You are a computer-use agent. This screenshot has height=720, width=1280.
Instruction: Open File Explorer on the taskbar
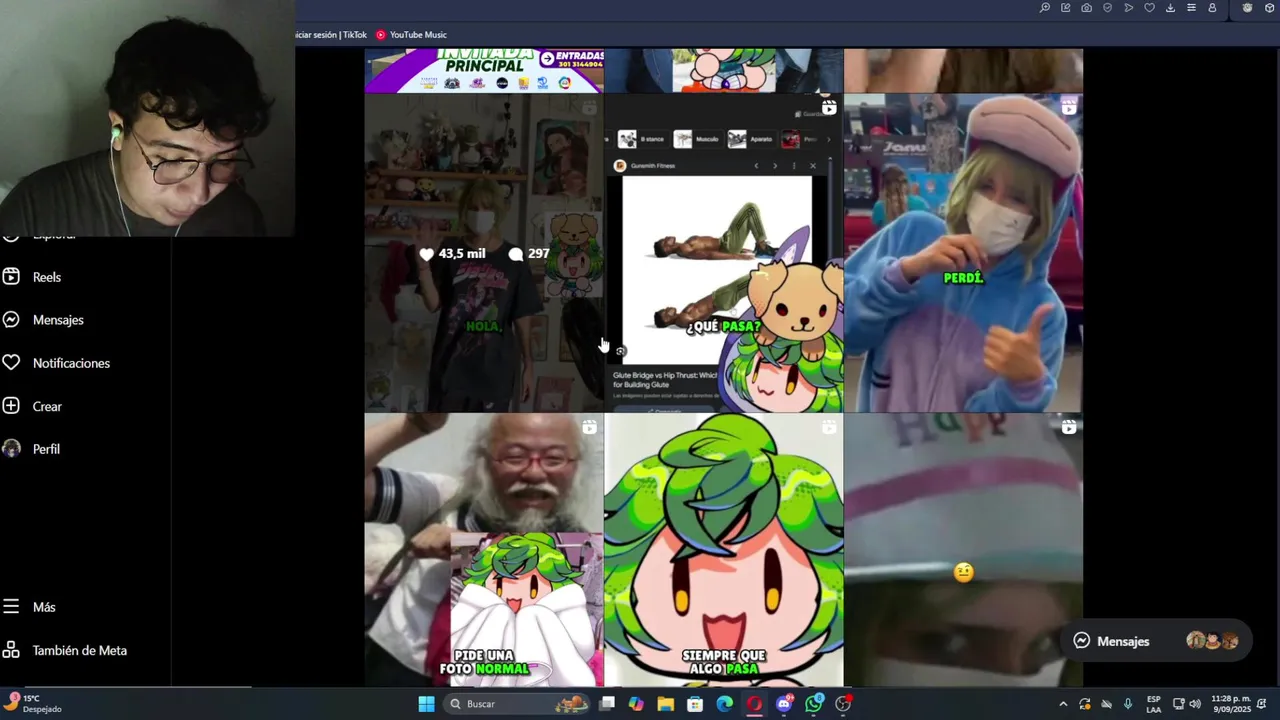(x=666, y=704)
